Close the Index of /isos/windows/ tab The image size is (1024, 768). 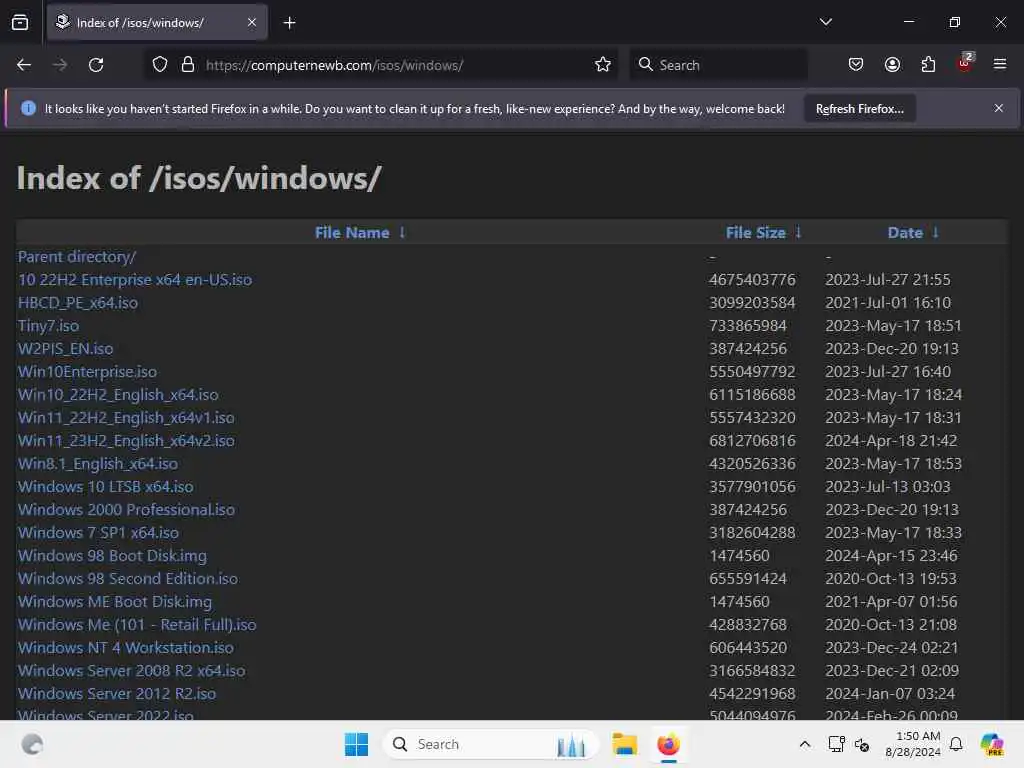tap(252, 22)
